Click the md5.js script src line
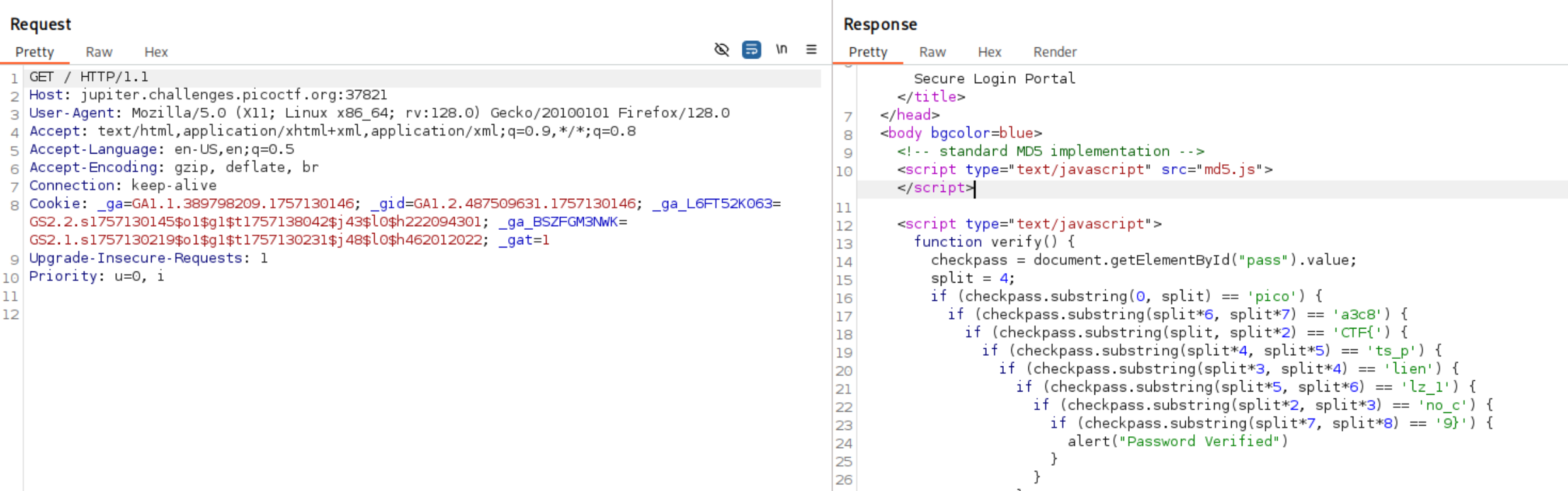Viewport: 1568px width, 491px height. [1085, 170]
